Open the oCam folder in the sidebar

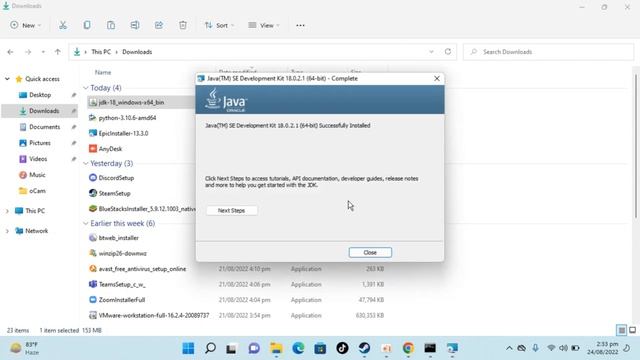37,191
